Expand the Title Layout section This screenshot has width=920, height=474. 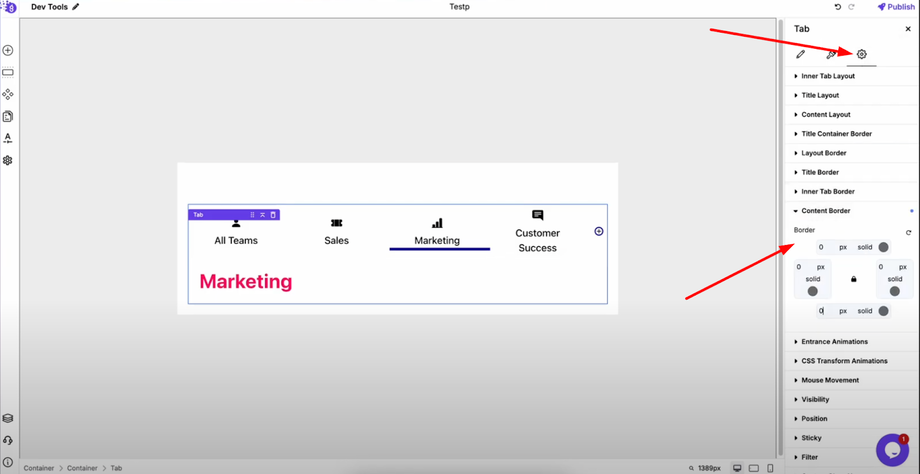(x=853, y=95)
